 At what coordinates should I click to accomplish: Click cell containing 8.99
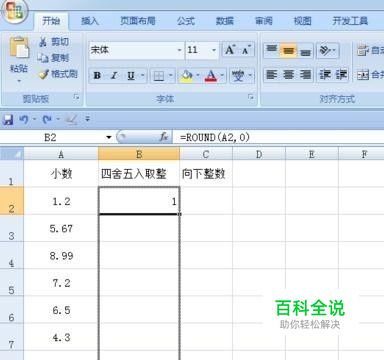coord(61,256)
